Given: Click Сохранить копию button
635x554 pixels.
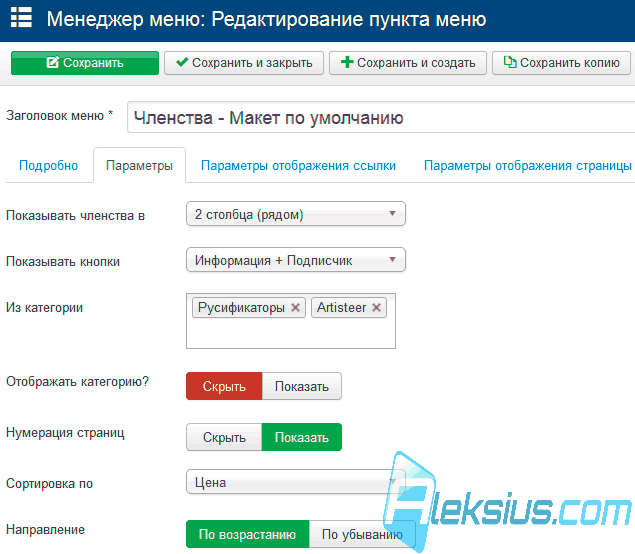Looking at the screenshot, I should pyautogui.click(x=561, y=63).
